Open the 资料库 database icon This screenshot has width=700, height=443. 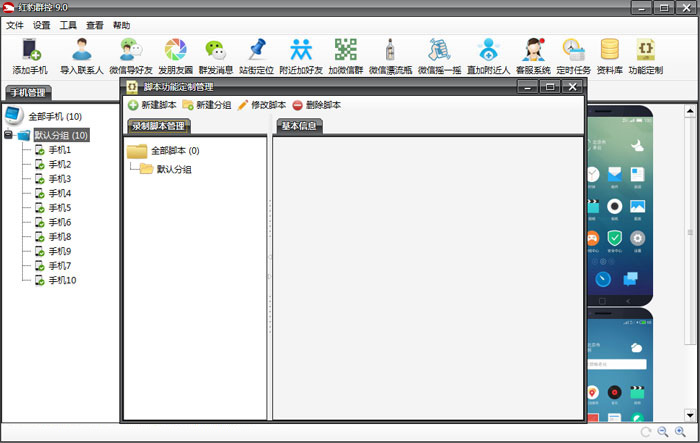pyautogui.click(x=609, y=56)
